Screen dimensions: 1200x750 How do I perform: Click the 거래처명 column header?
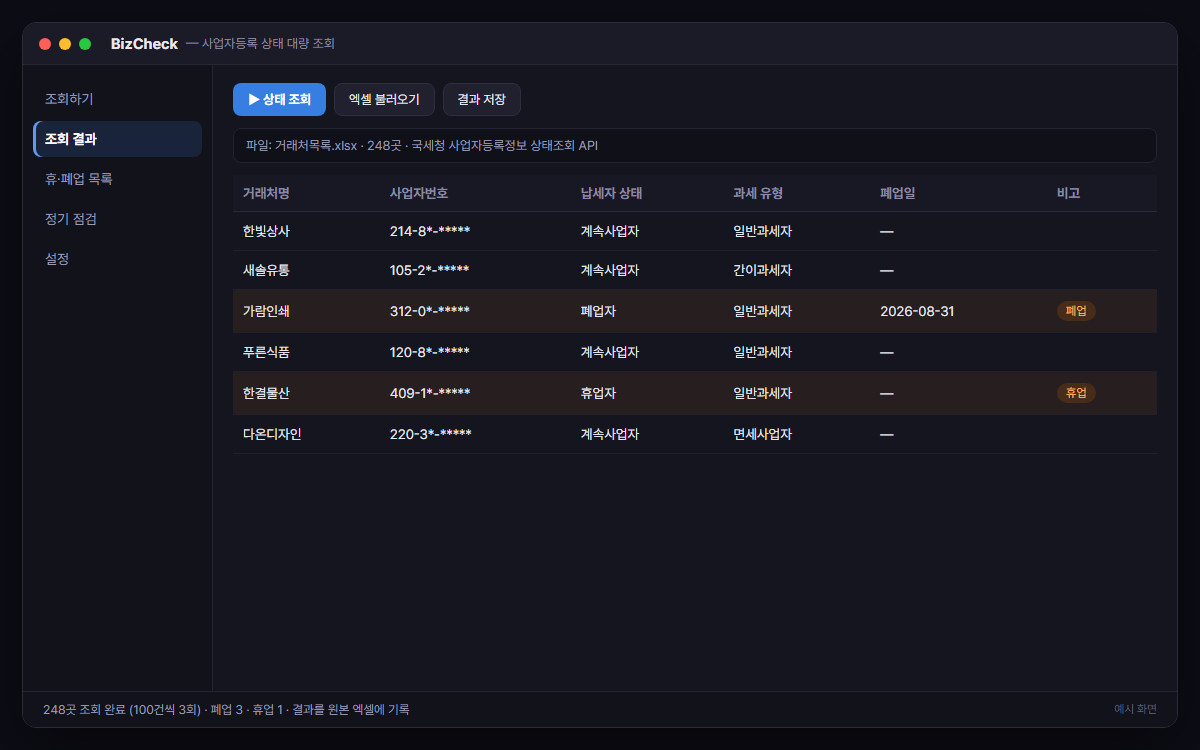tap(266, 193)
